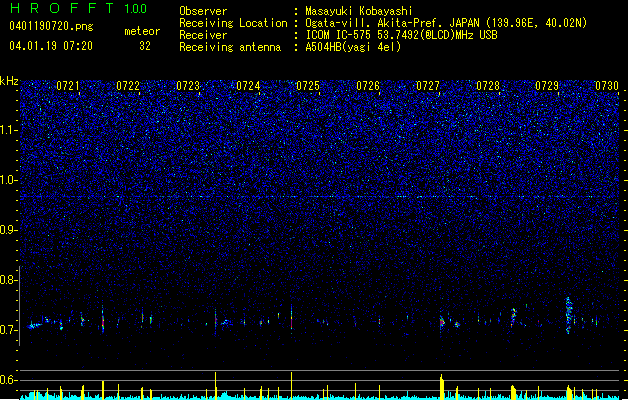Click the date stamp 04.01.19 07:20
Image resolution: width=629 pixels, height=400 pixels.
(x=51, y=46)
